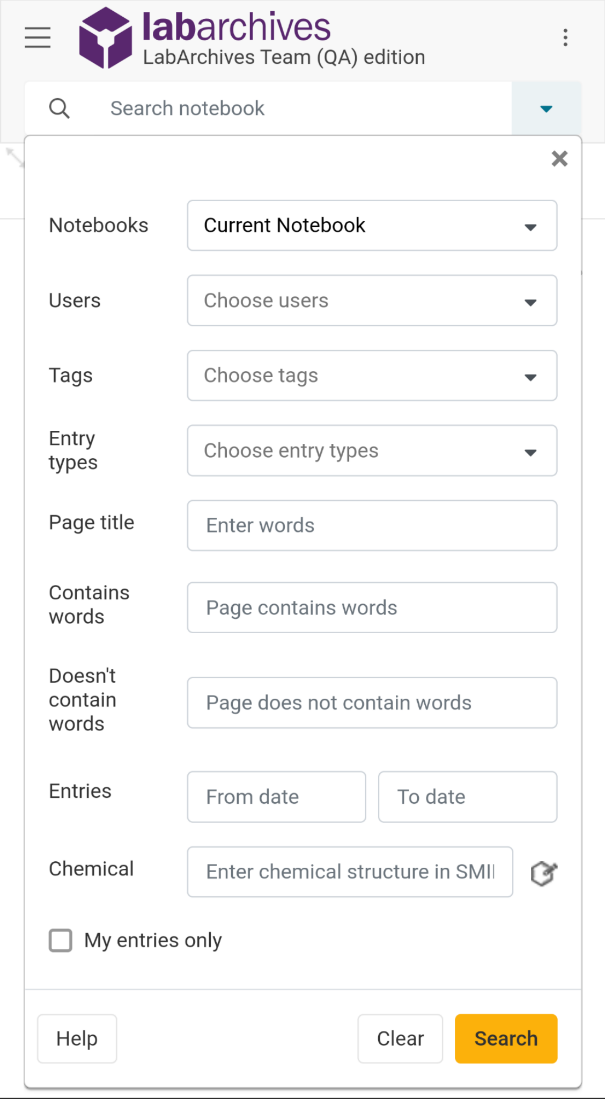This screenshot has width=605, height=1099.
Task: Click the Search button
Action: click(506, 1039)
